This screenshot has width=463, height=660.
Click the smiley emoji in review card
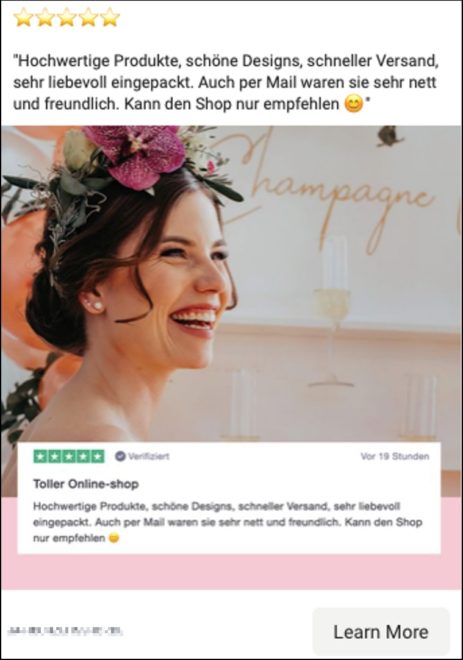(x=114, y=538)
